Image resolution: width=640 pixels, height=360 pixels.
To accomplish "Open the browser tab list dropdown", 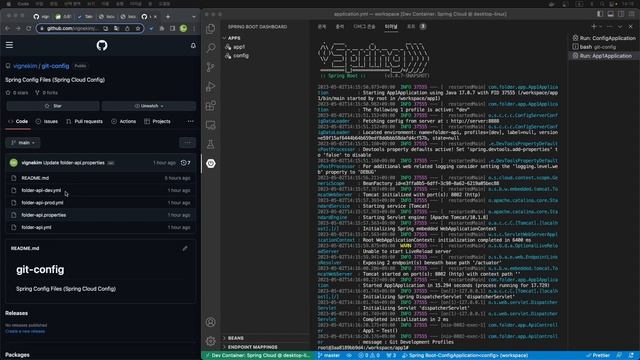I will 194,17.
